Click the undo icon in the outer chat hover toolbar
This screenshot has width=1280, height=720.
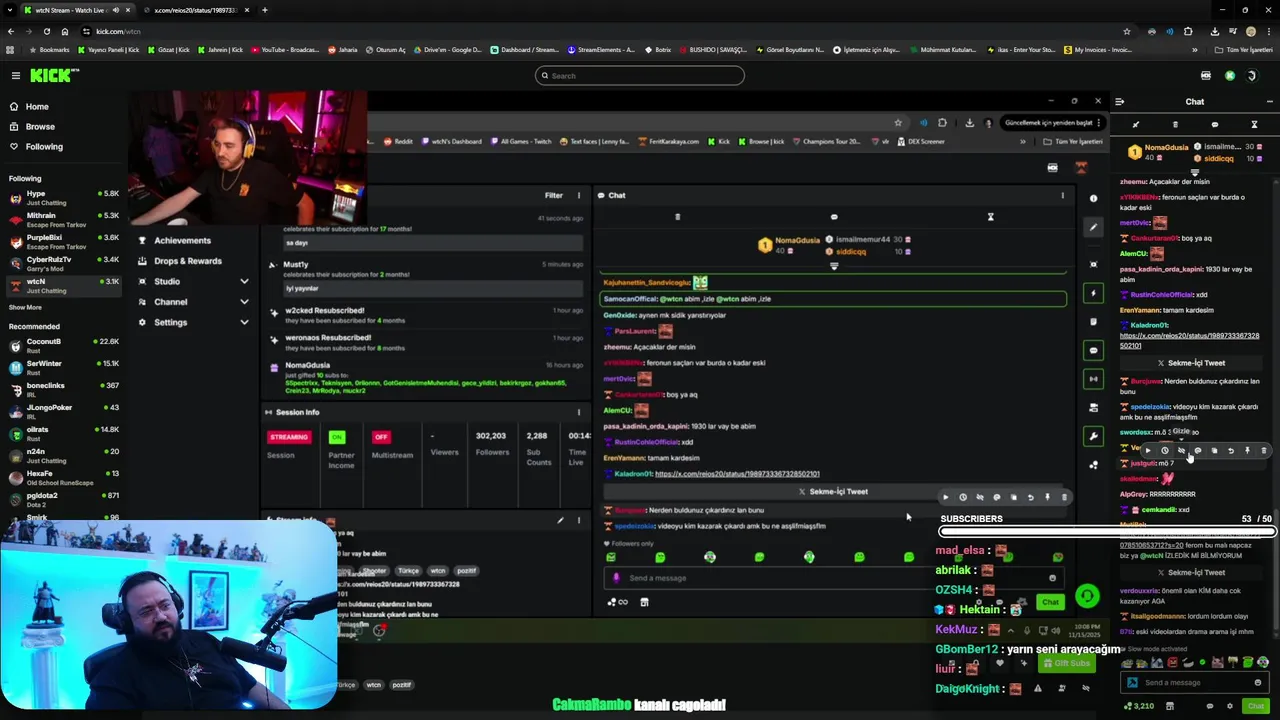1231,451
